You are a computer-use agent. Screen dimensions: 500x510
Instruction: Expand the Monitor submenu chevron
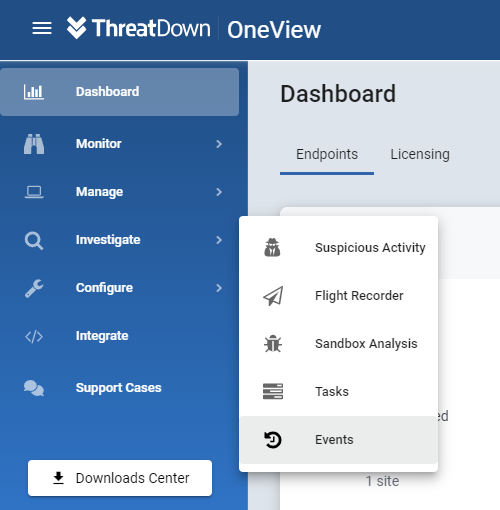click(219, 144)
